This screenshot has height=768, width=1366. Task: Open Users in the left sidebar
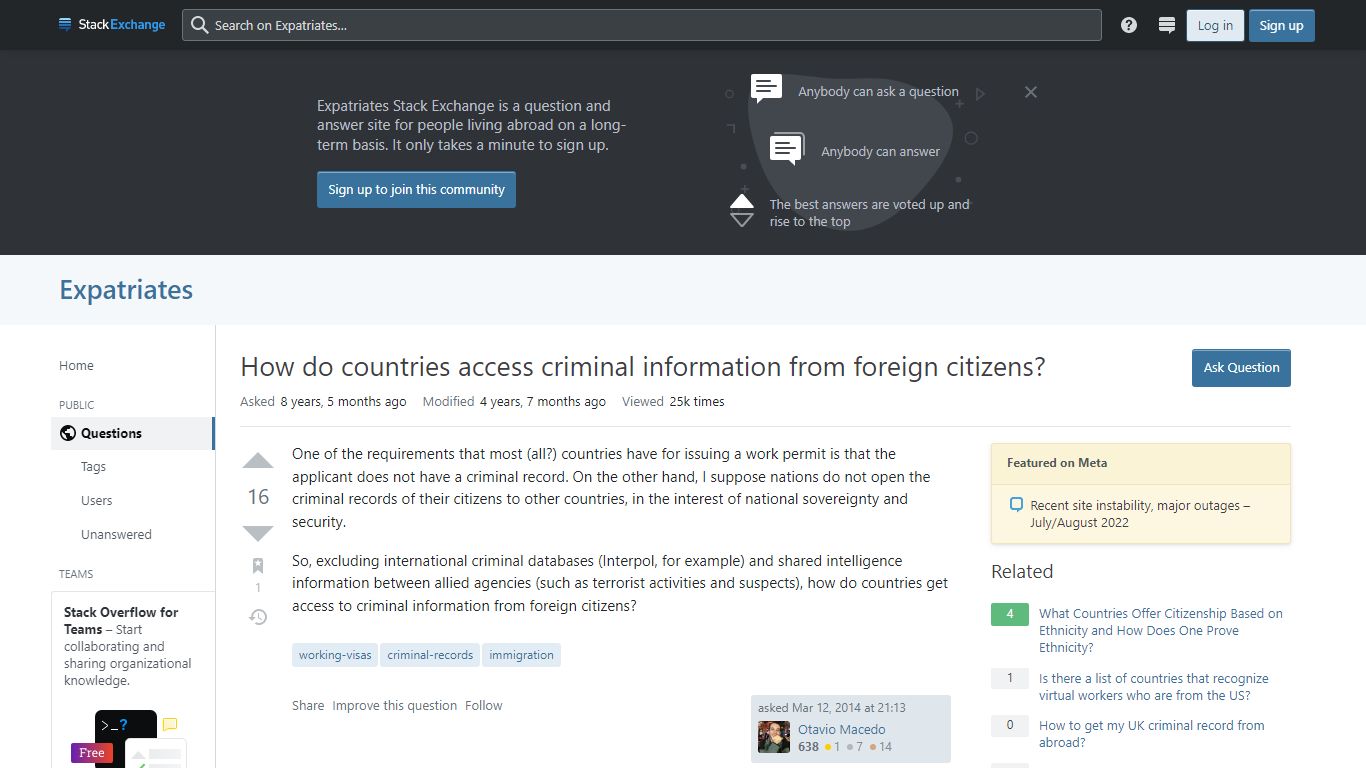tap(96, 500)
